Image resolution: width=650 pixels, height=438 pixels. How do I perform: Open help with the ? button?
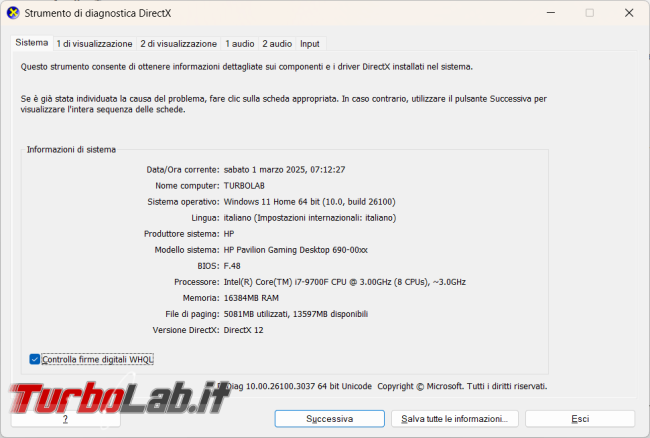[x=65, y=419]
